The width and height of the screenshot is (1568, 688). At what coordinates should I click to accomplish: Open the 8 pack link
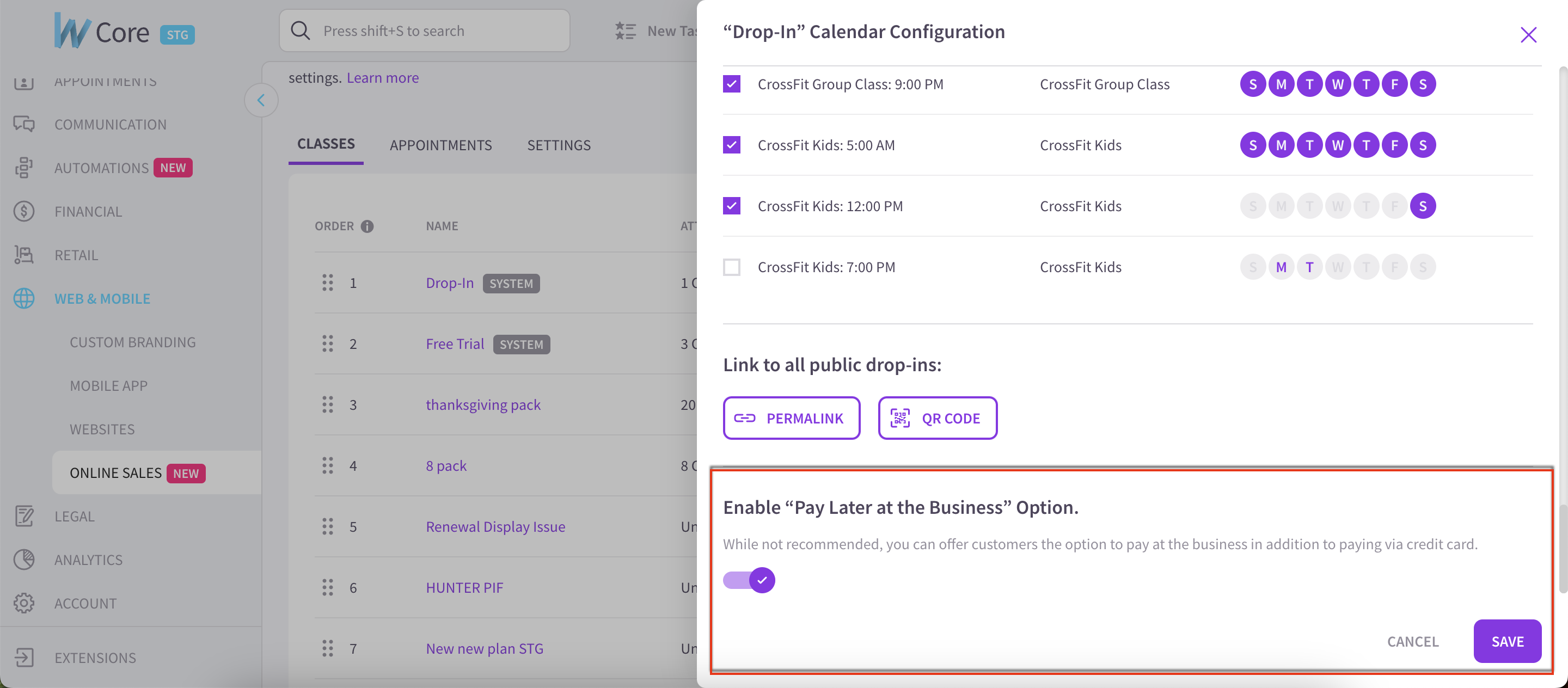click(446, 465)
